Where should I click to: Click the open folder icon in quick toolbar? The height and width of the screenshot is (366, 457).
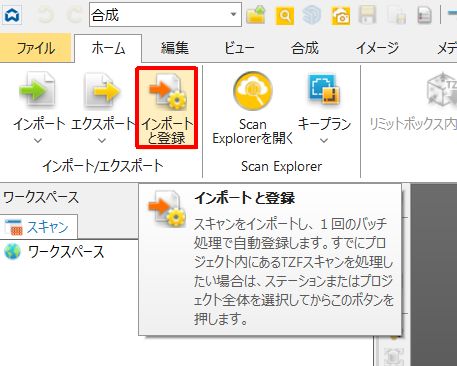click(x=256, y=14)
